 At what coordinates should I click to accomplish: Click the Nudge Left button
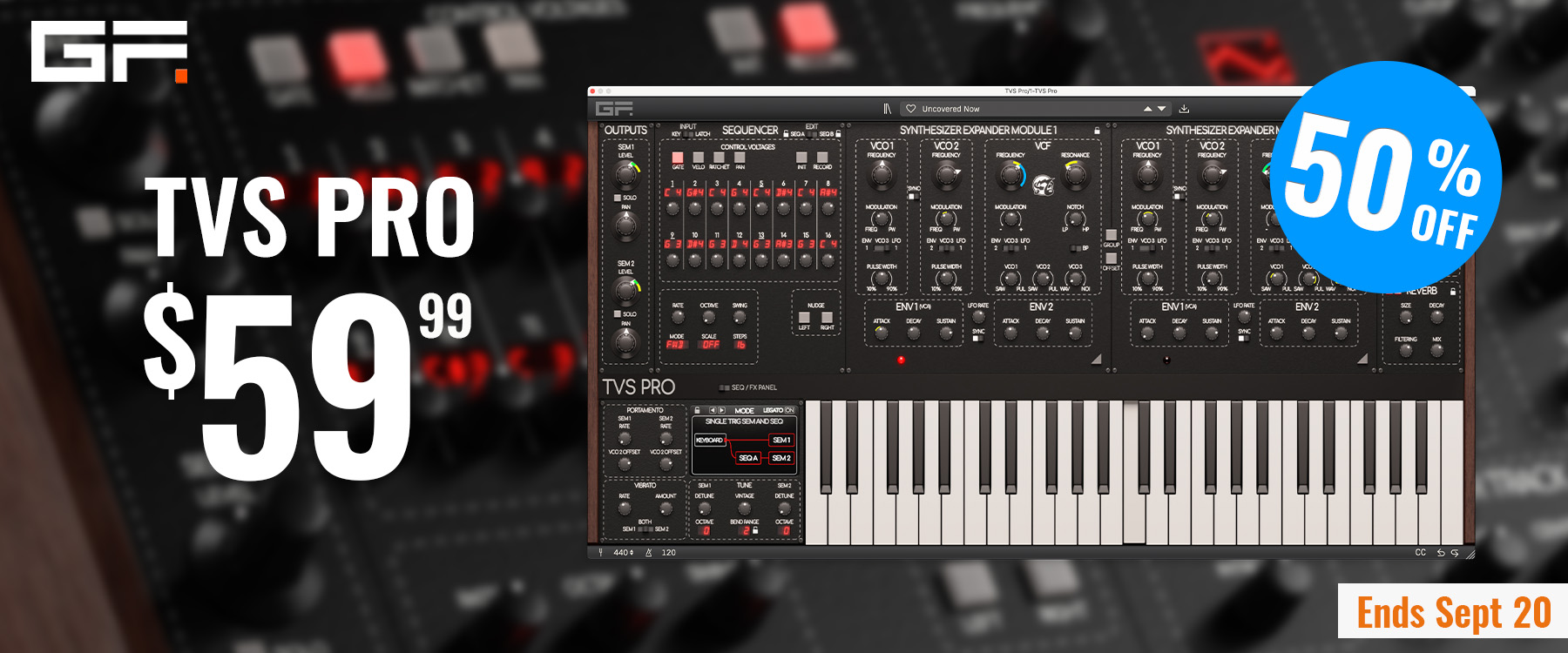(804, 318)
